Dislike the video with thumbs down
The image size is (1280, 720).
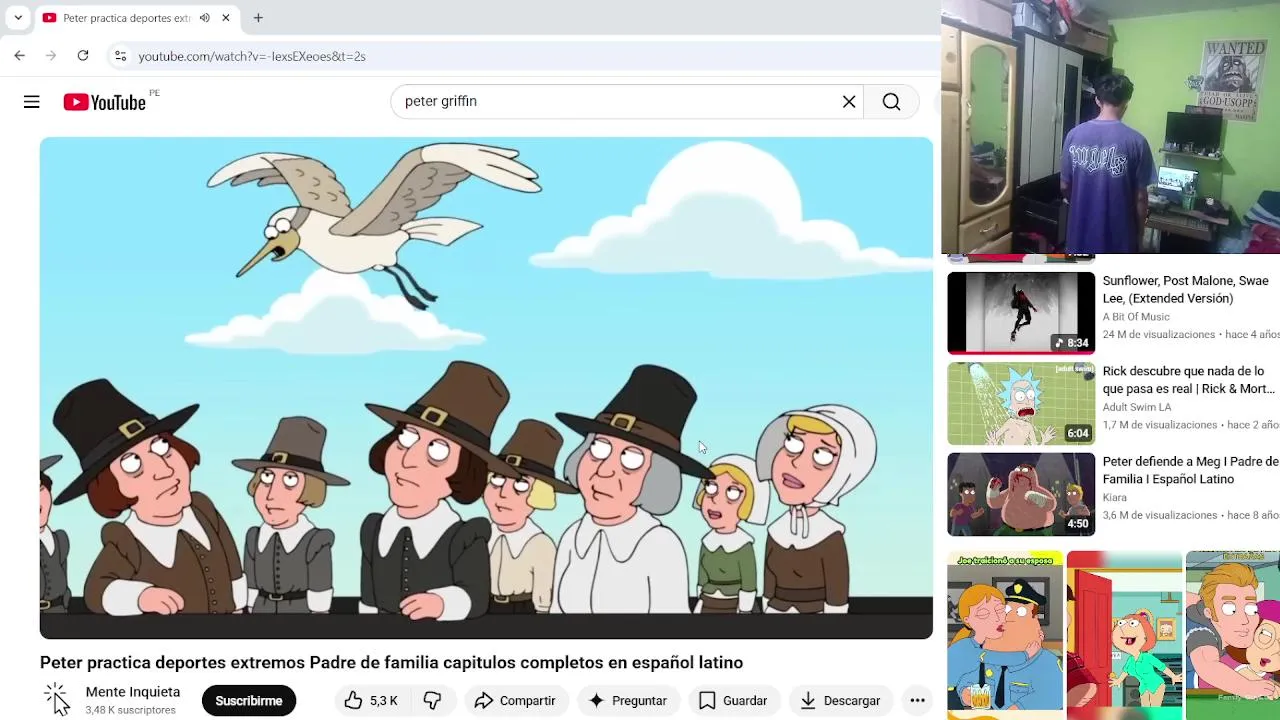[x=432, y=701]
